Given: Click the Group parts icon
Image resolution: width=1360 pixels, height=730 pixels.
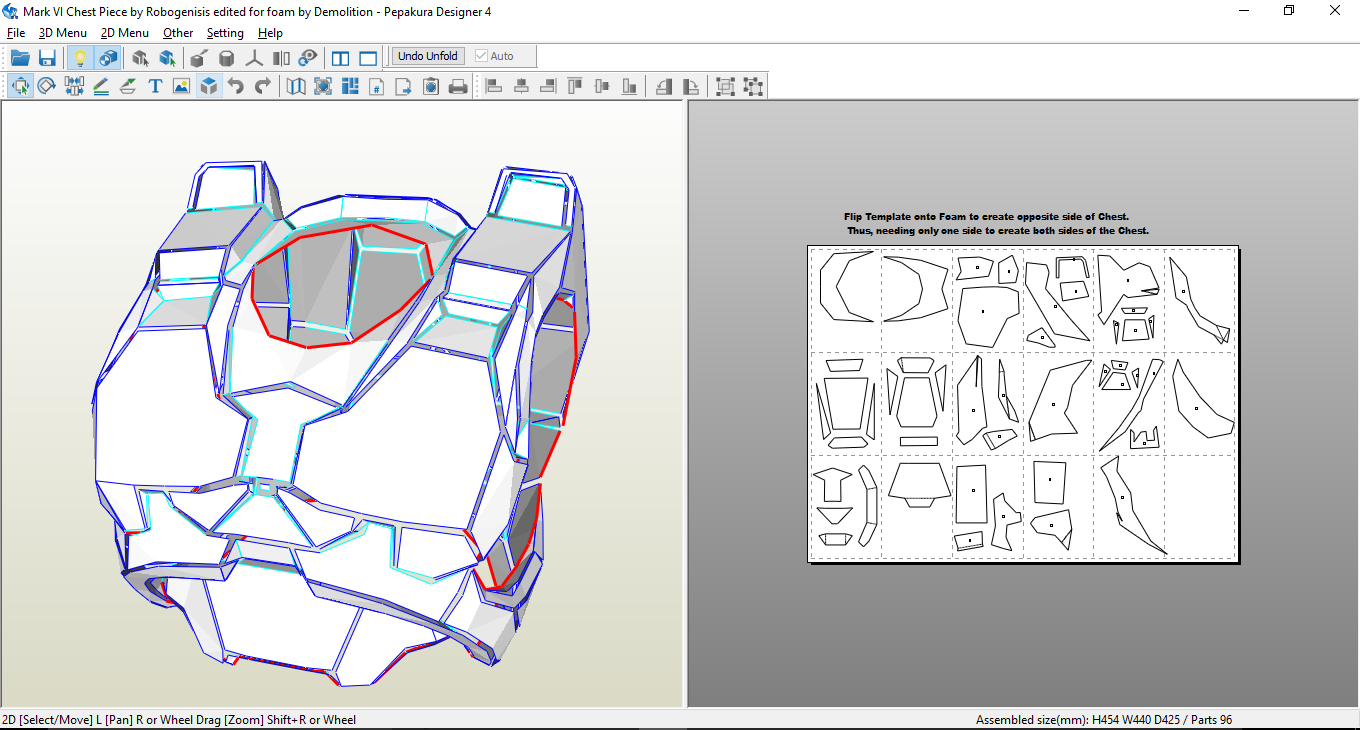Looking at the screenshot, I should (x=726, y=86).
